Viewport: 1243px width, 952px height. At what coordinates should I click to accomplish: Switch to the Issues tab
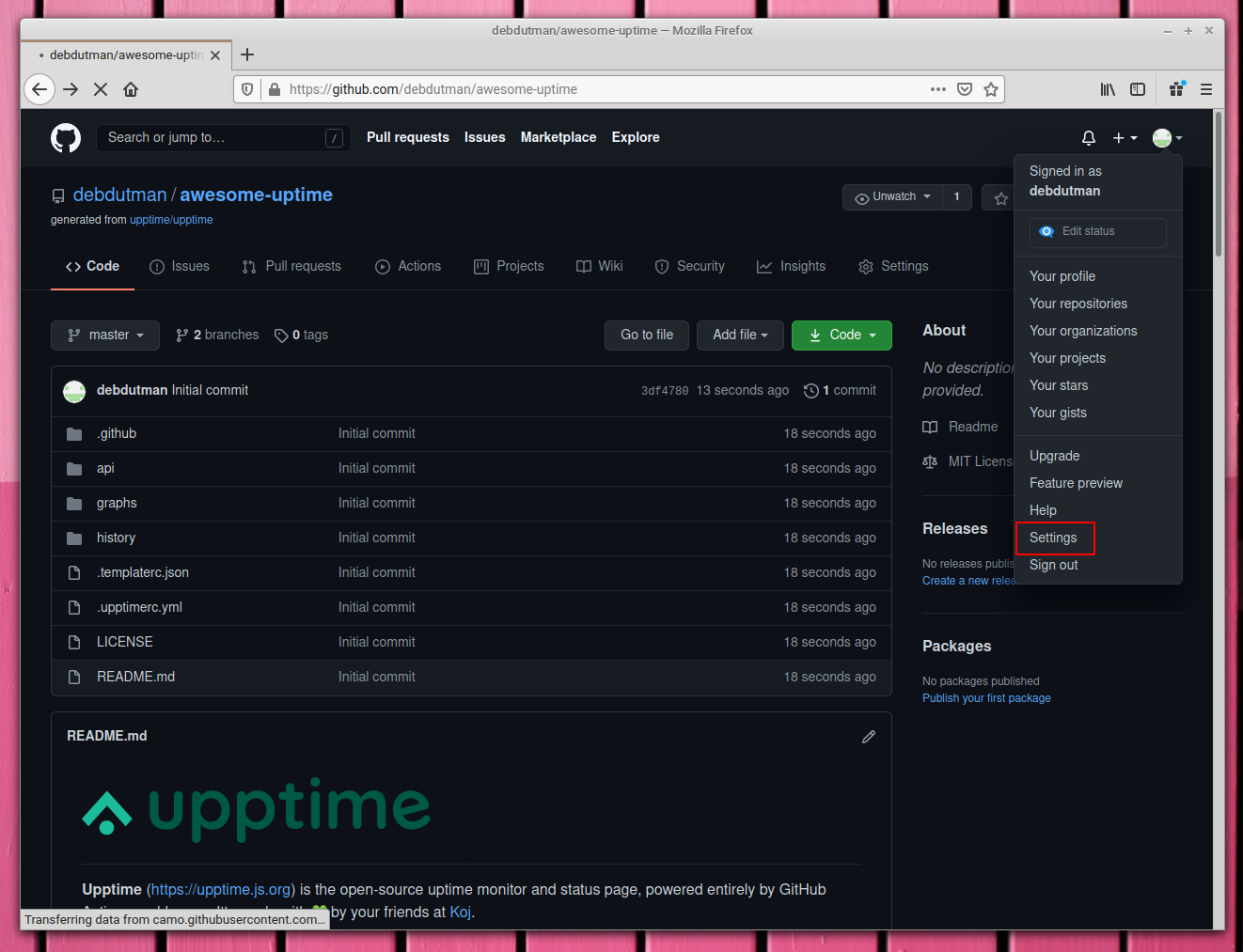(179, 266)
